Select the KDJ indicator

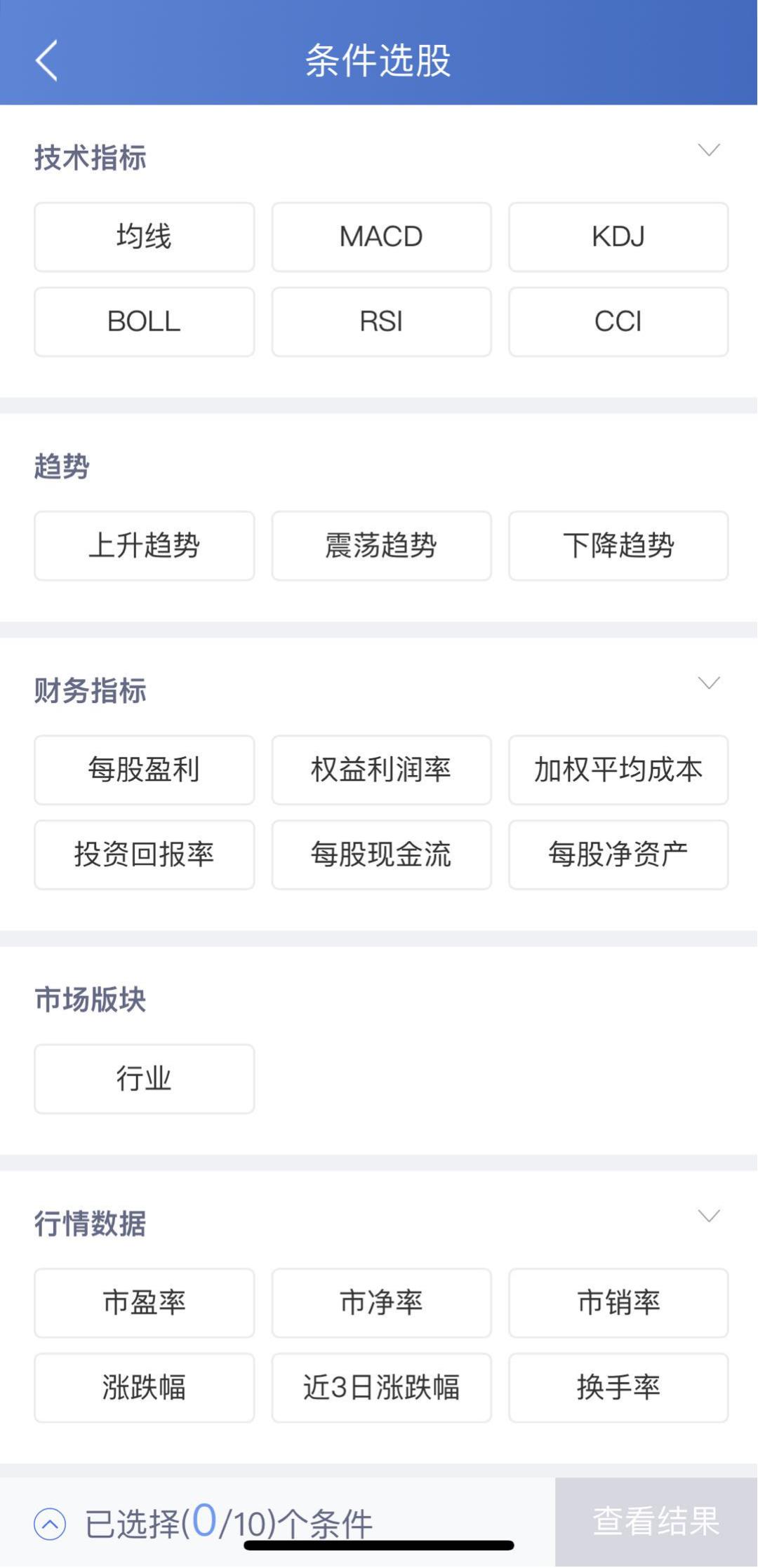(x=618, y=236)
